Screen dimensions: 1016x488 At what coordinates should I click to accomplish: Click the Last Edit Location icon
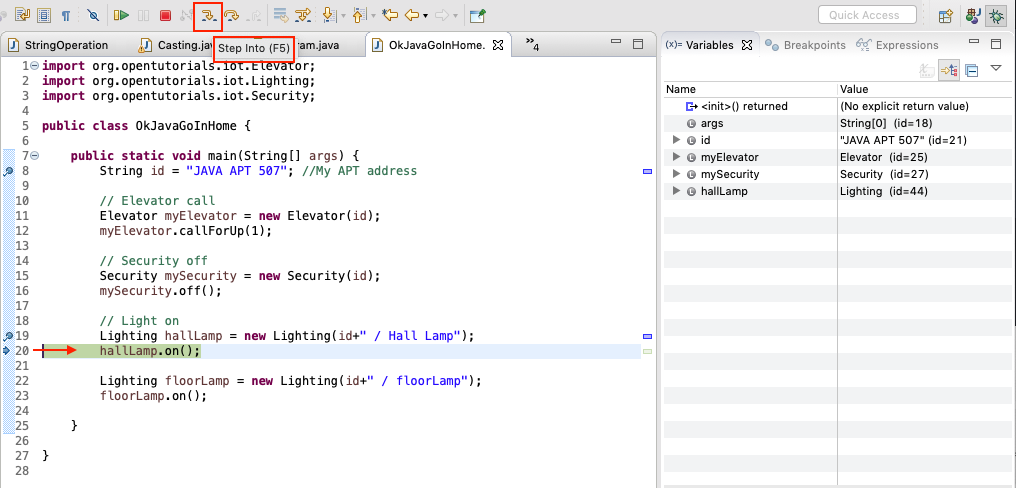click(389, 16)
